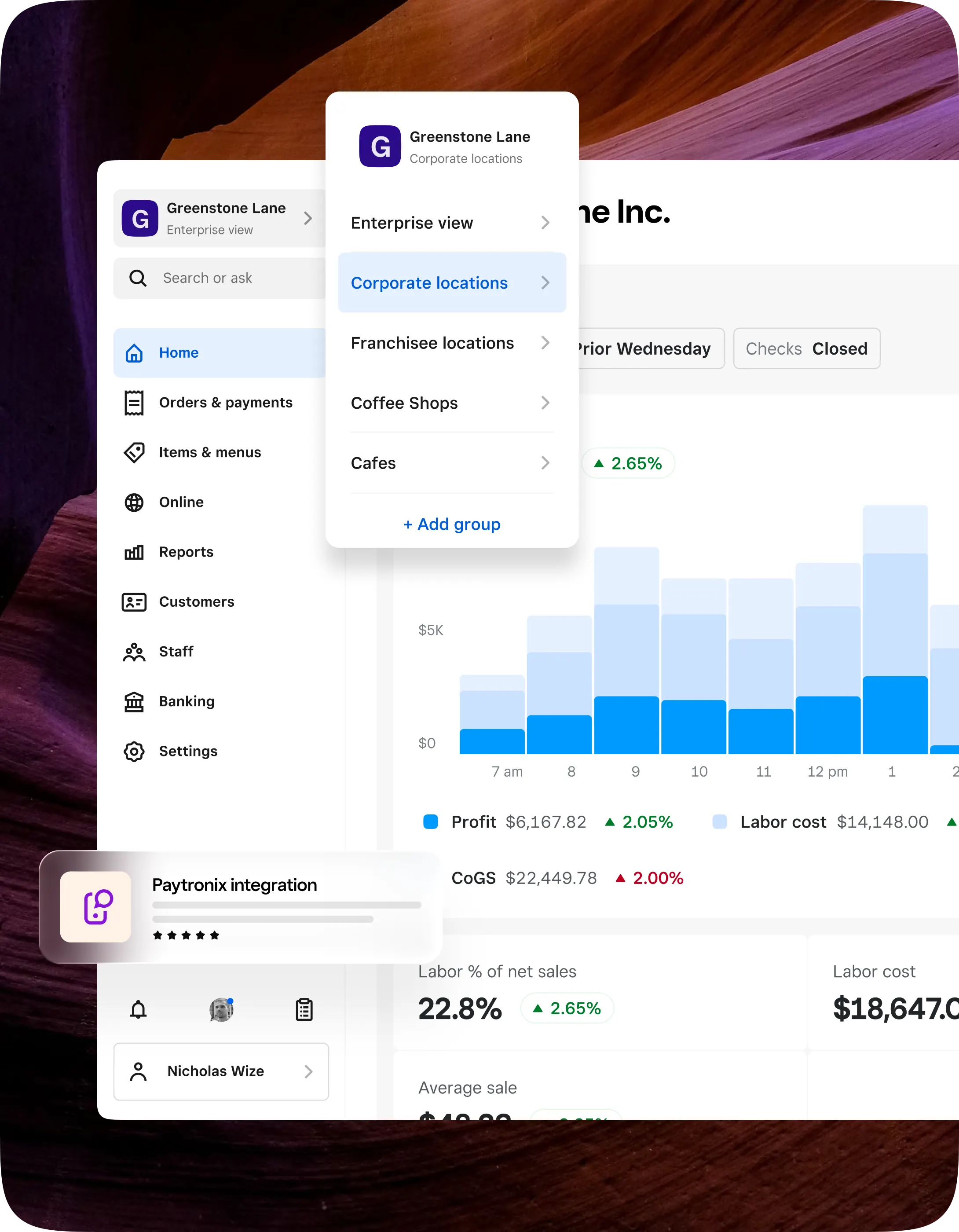The image size is (959, 1232).
Task: Expand the Coffee Shops group chevron
Action: [x=545, y=403]
